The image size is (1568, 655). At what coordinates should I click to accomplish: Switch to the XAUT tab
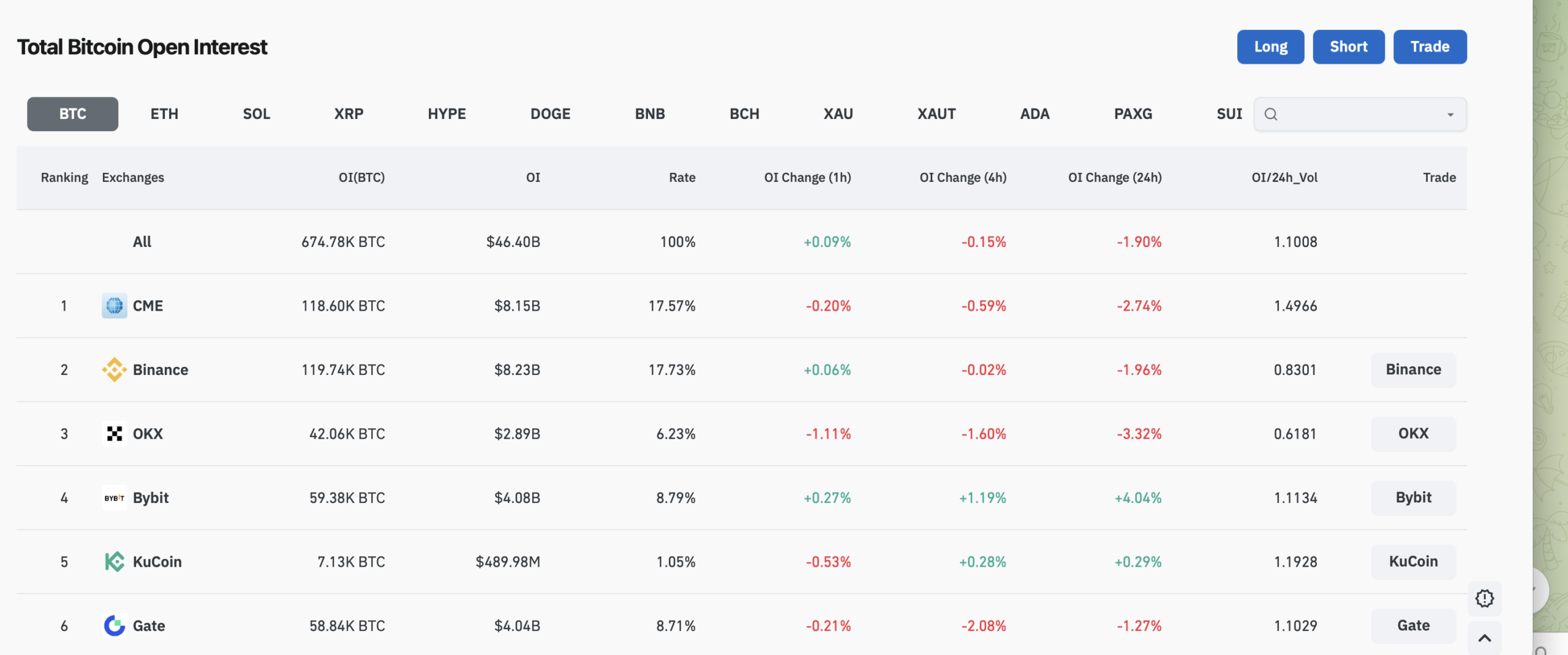(937, 113)
